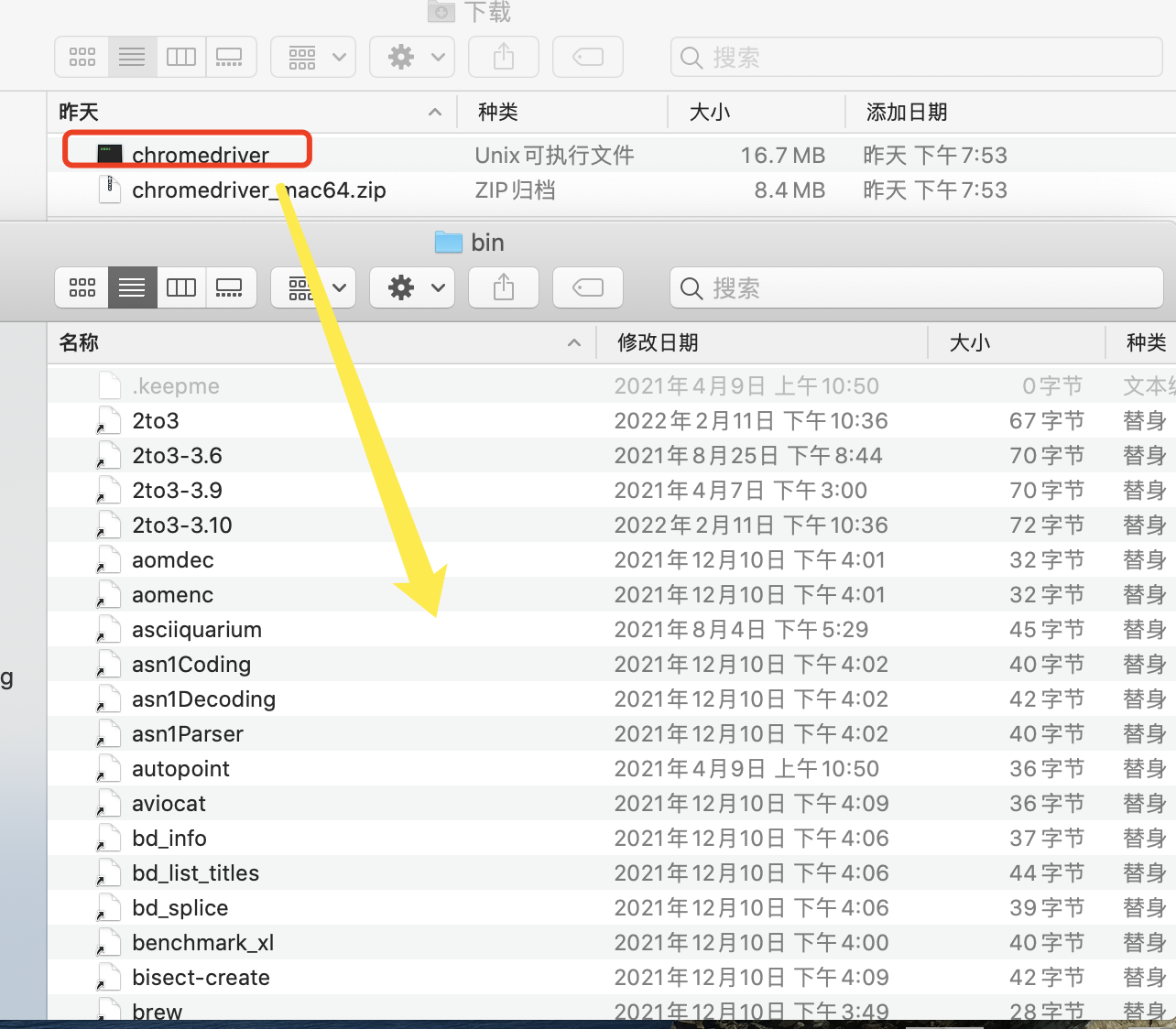The width and height of the screenshot is (1176, 1029).
Task: Click edit tags button in Downloads window
Action: [588, 57]
